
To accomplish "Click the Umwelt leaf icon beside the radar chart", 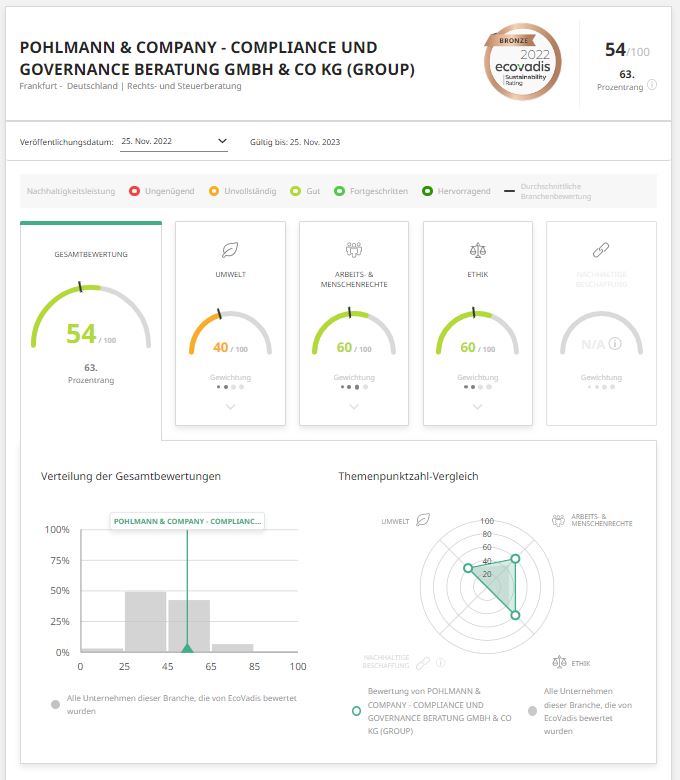I will click(x=423, y=520).
